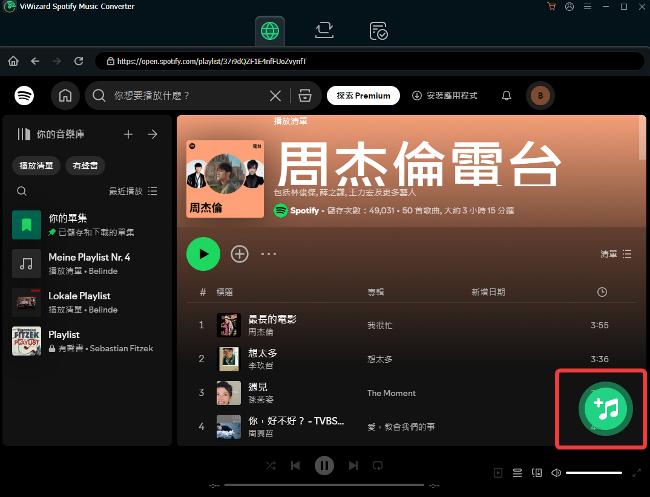This screenshot has height=497, width=650.
Task: Open more options three dots
Action: pyautogui.click(x=269, y=254)
